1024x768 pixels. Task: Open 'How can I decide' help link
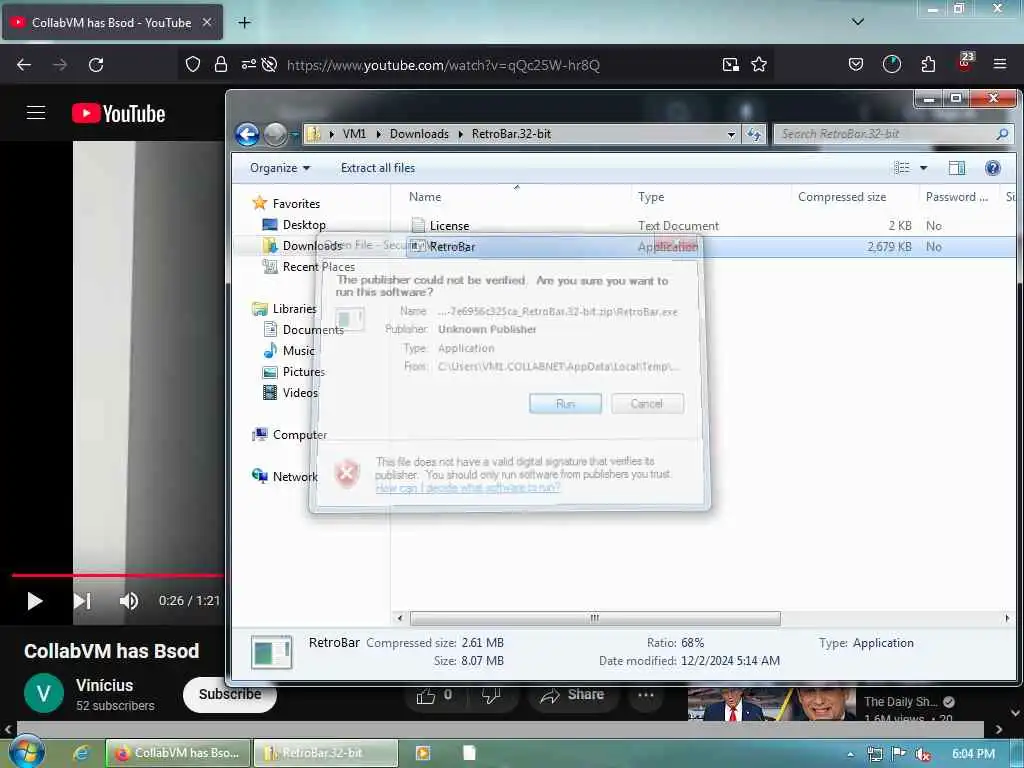pos(468,488)
